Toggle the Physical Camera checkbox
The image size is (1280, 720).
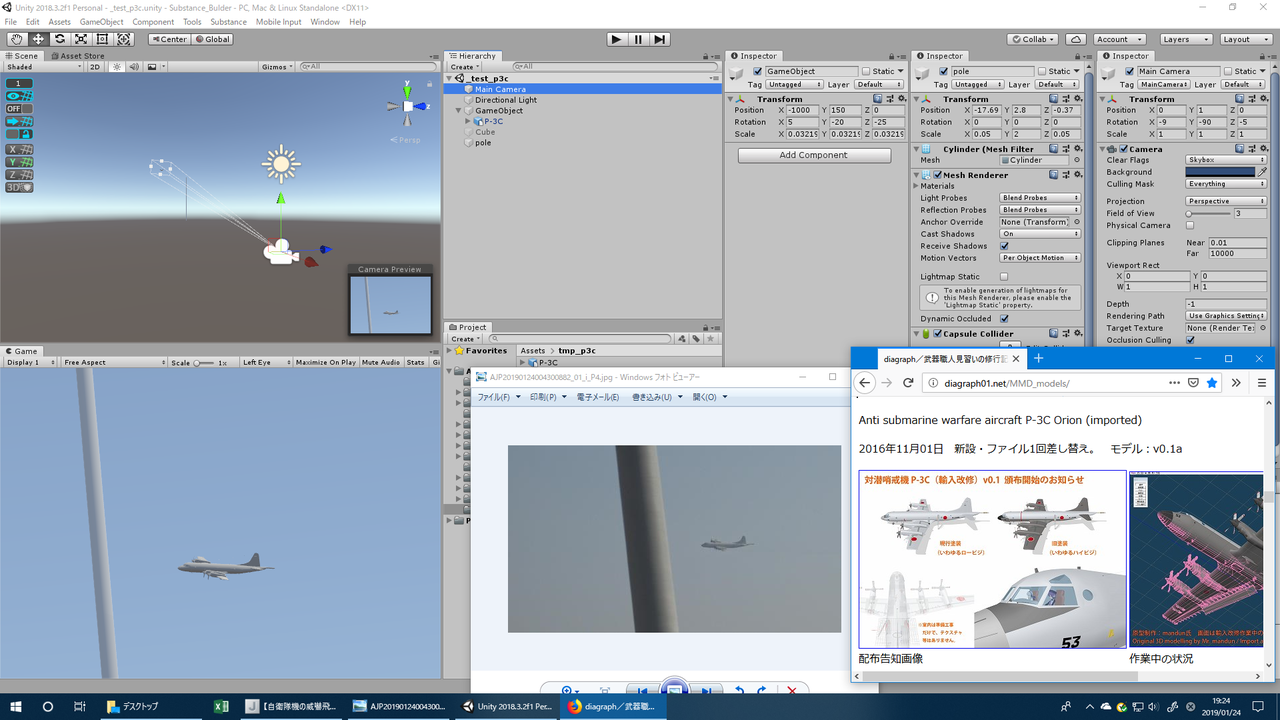1190,225
